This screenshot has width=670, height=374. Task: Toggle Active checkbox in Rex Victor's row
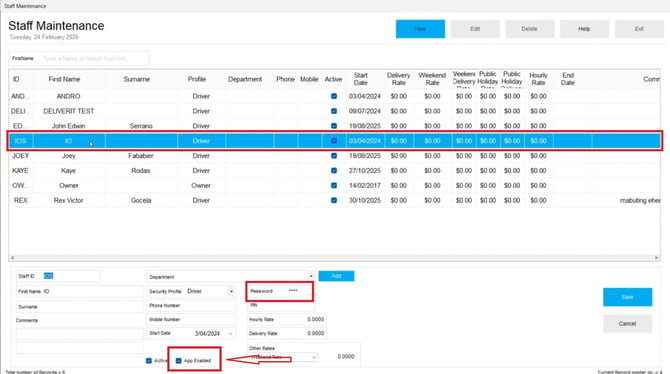tap(334, 200)
